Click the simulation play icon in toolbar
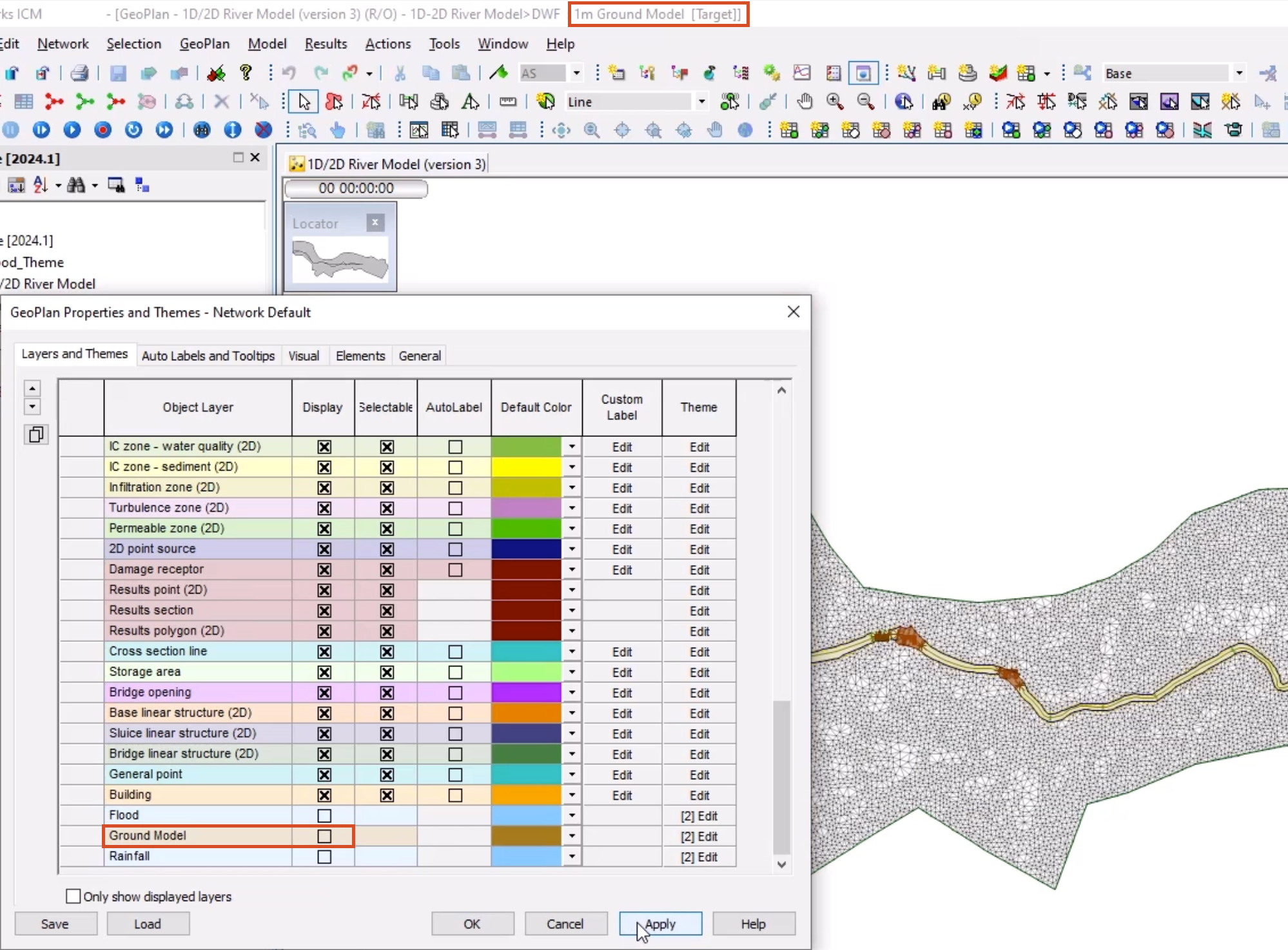The image size is (1288, 950). tap(72, 130)
